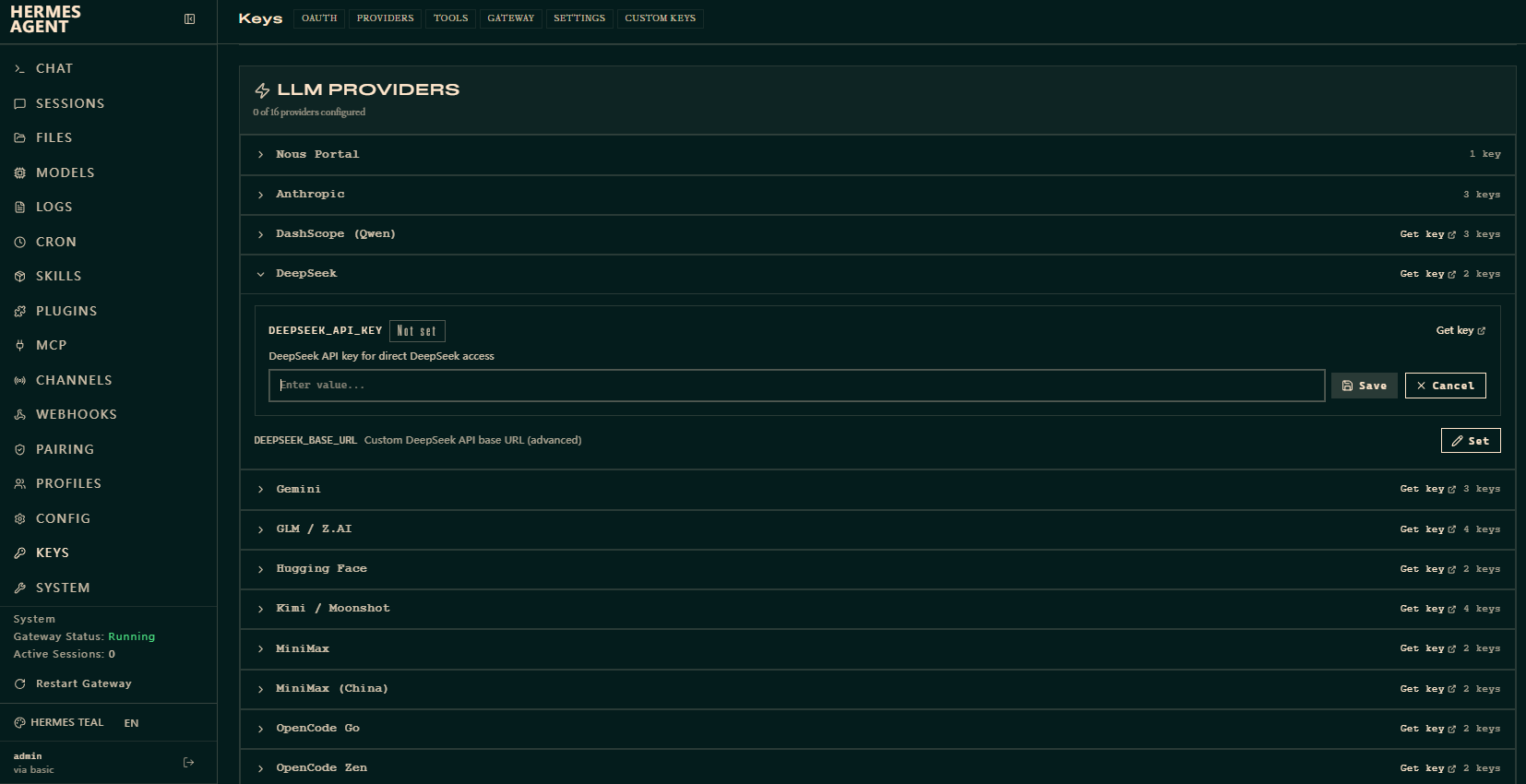Collapse the sidebar panel icon

coord(189,18)
